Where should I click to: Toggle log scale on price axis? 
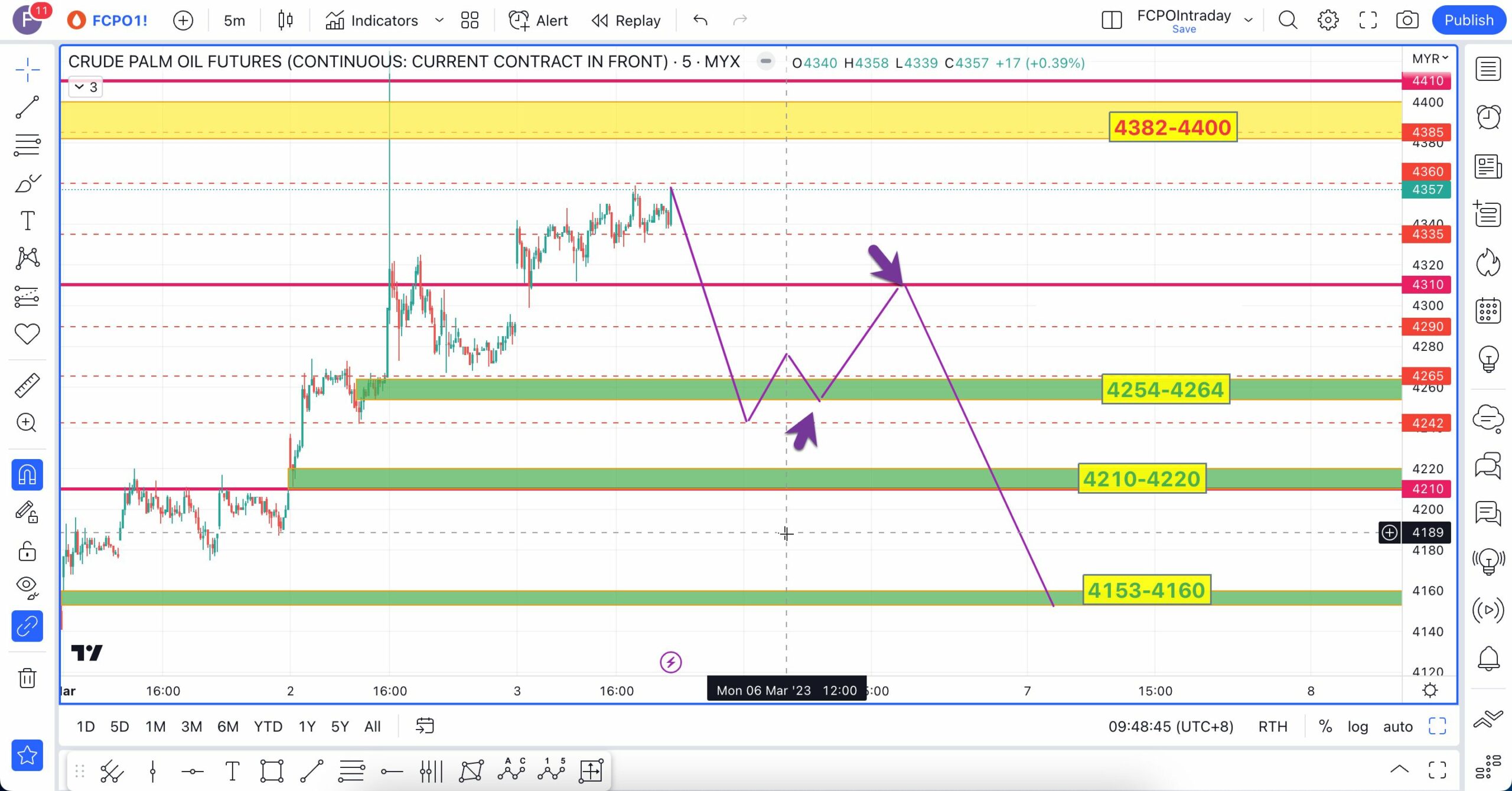pos(1357,727)
